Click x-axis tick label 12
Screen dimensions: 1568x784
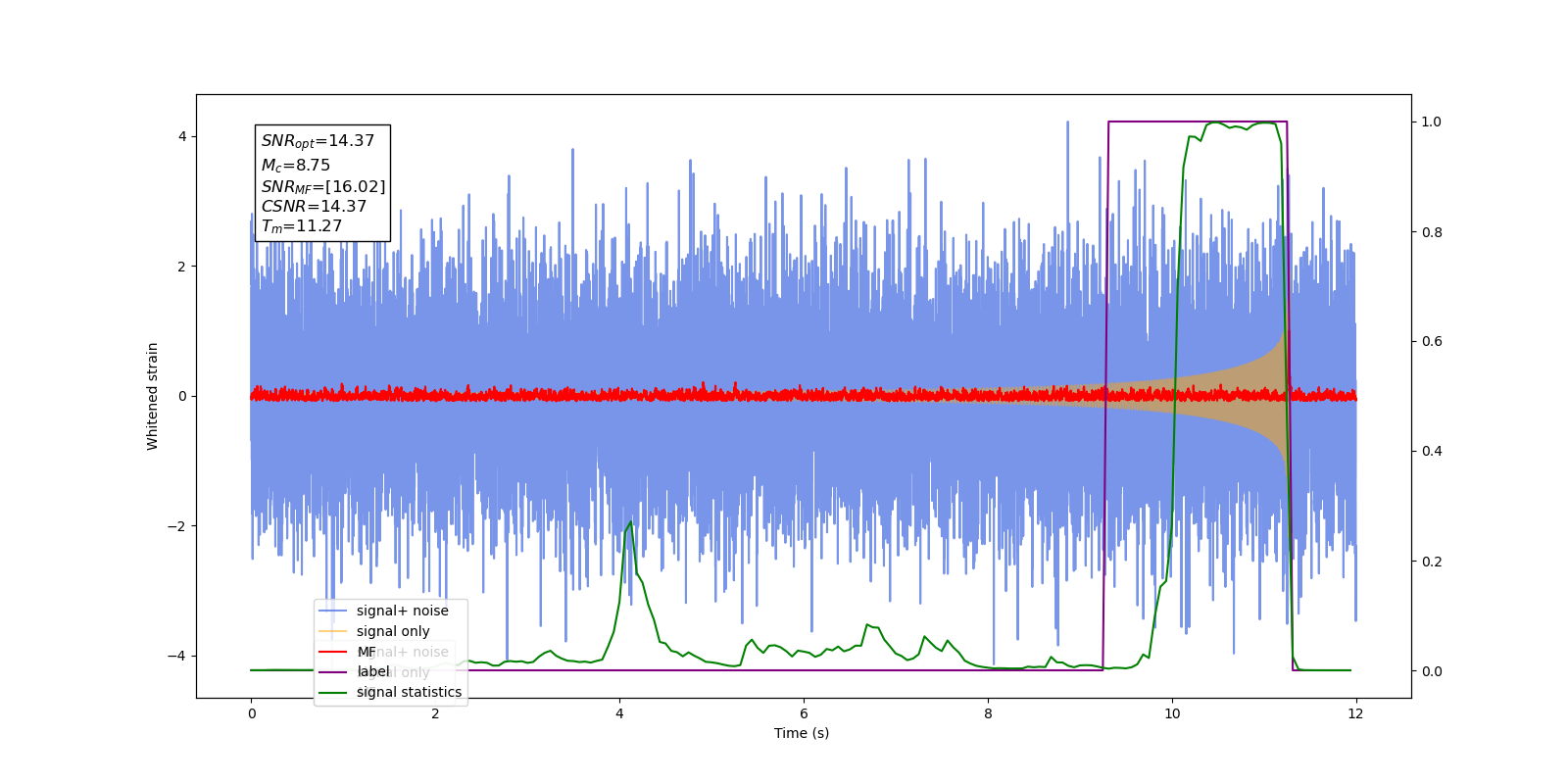click(1355, 713)
